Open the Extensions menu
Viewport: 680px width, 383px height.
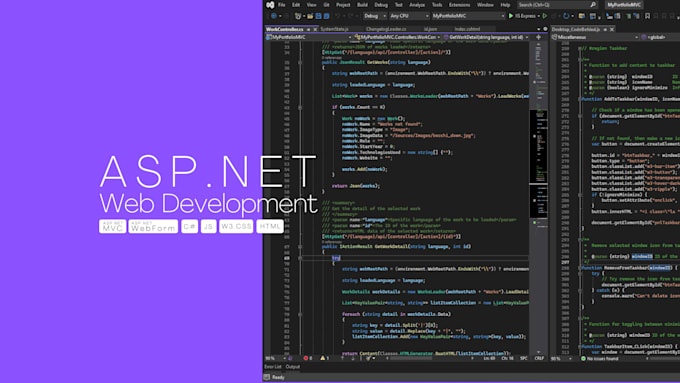point(459,5)
